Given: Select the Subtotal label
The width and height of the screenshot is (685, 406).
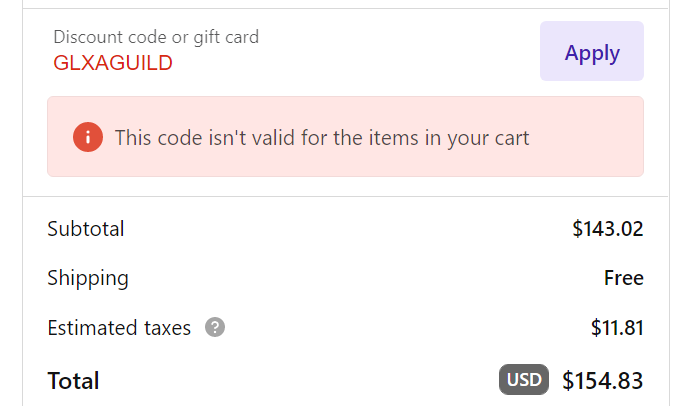Looking at the screenshot, I should click(x=86, y=229).
